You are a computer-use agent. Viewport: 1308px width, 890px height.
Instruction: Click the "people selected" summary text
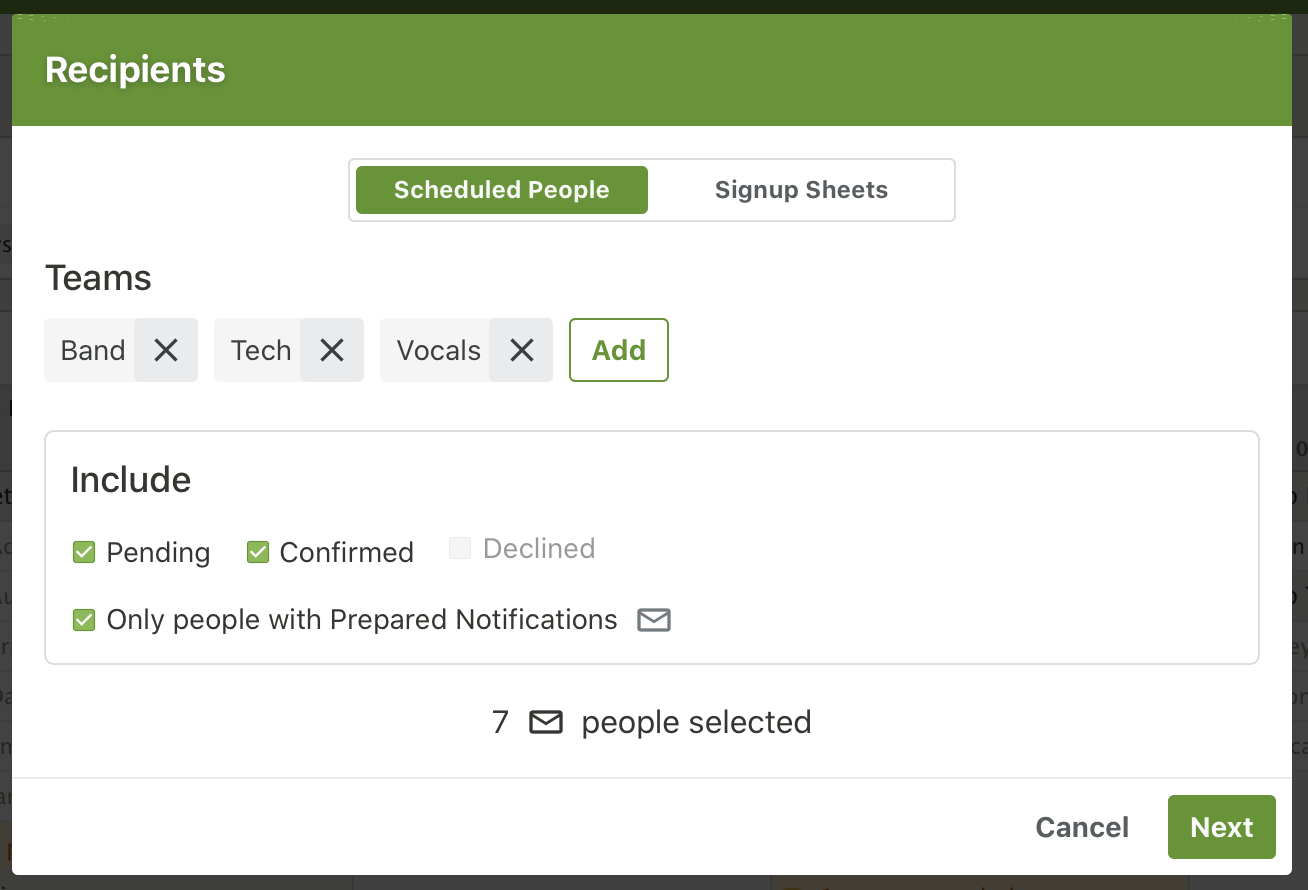pyautogui.click(x=696, y=722)
